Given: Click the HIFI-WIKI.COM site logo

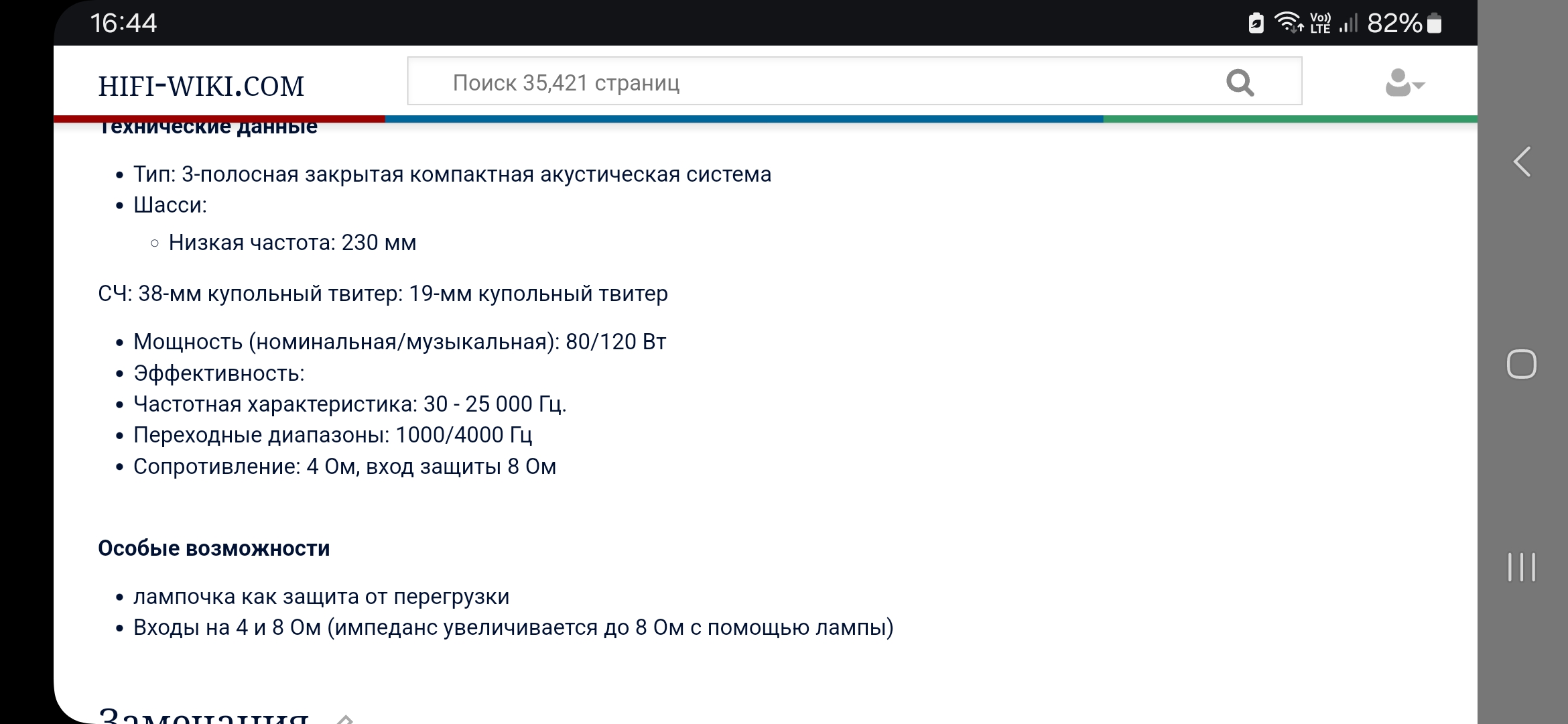Looking at the screenshot, I should (x=201, y=86).
